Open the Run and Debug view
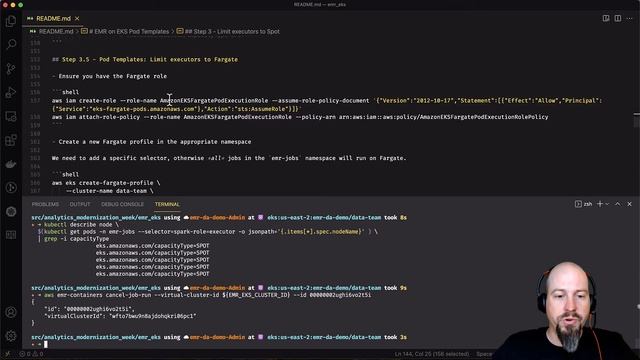The width and height of the screenshot is (640, 360). pyautogui.click(x=11, y=92)
